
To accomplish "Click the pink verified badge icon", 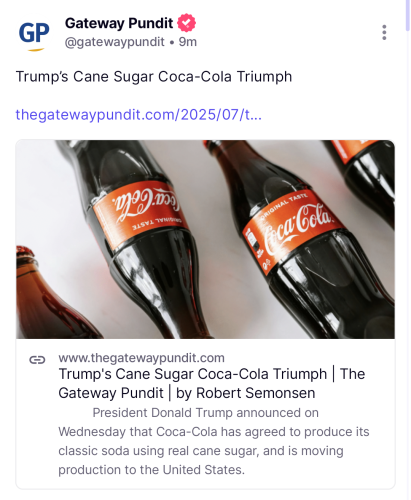I will click(186, 23).
